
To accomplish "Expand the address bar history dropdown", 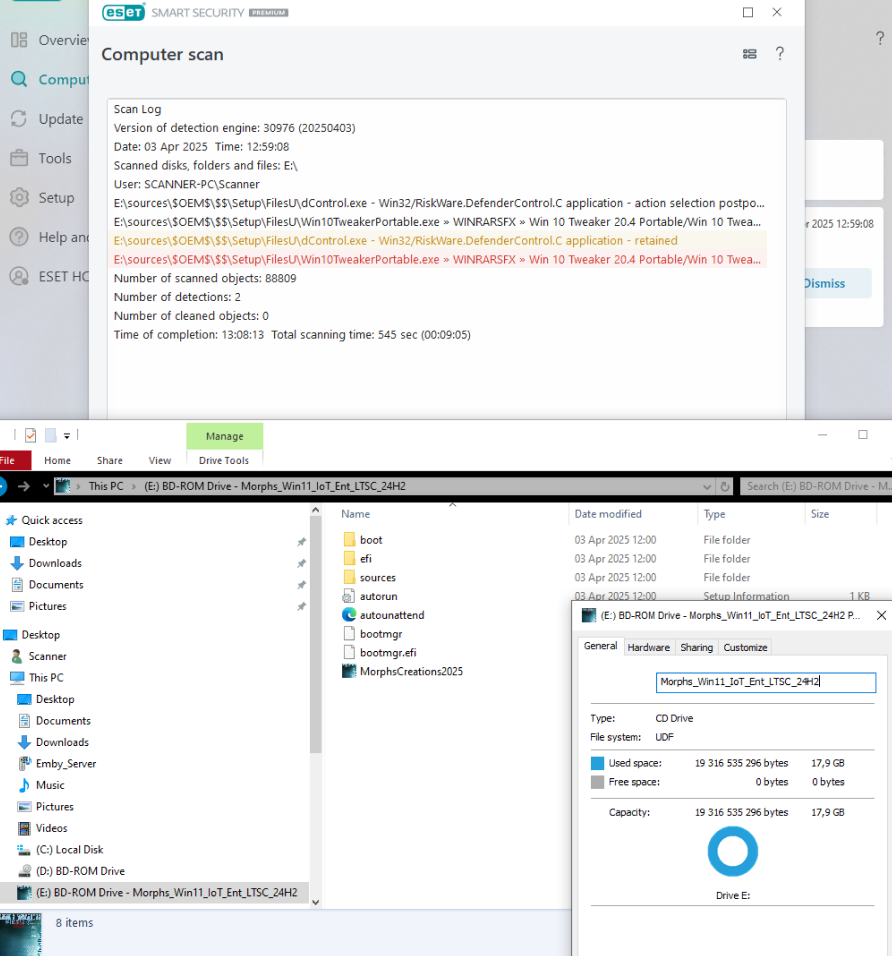I will (x=707, y=487).
